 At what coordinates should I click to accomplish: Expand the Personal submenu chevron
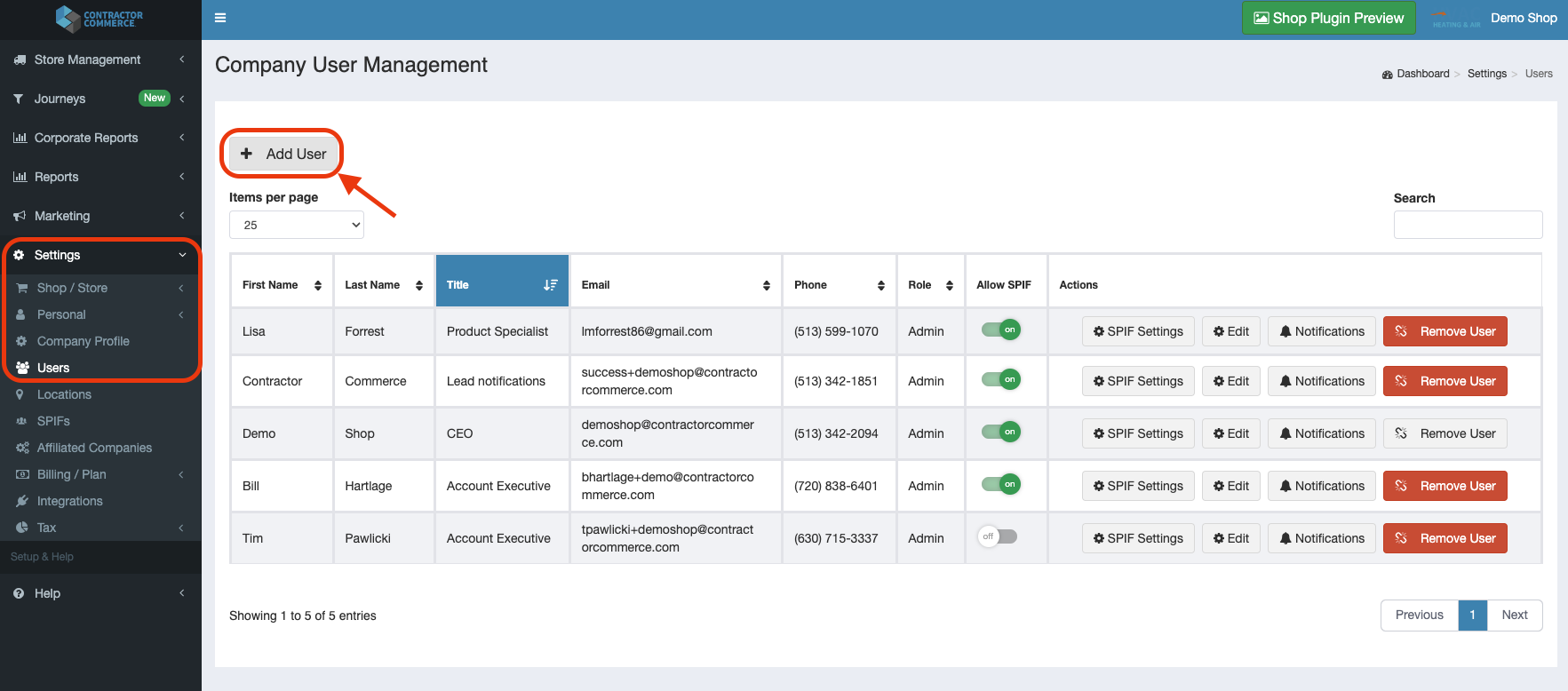point(180,314)
